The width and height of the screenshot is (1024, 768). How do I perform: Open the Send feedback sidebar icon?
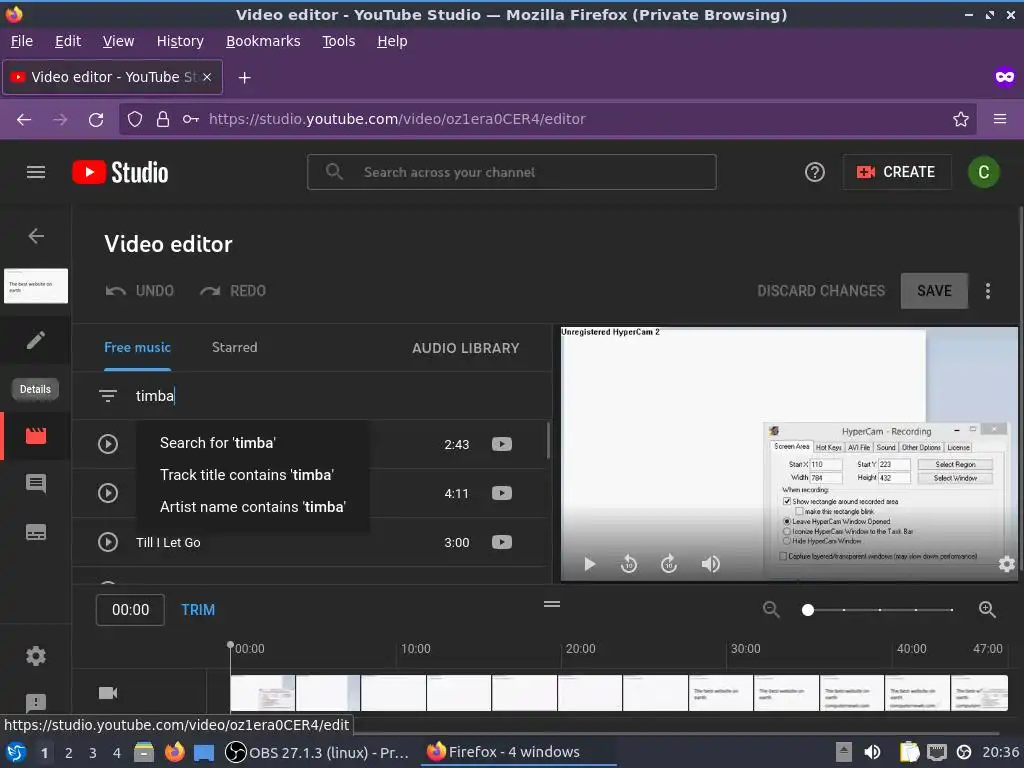[36, 703]
